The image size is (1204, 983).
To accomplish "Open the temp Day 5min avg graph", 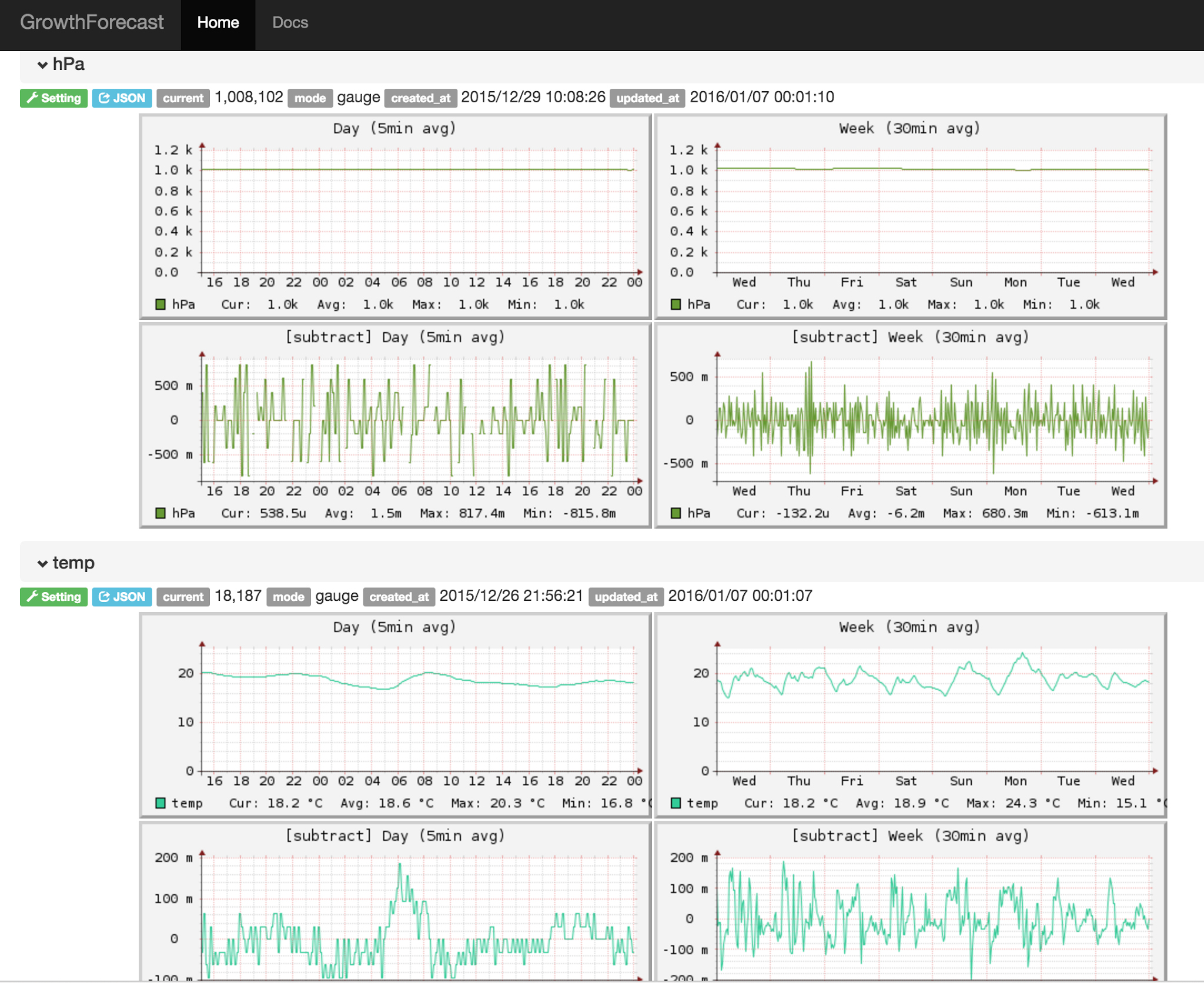I will tap(395, 715).
